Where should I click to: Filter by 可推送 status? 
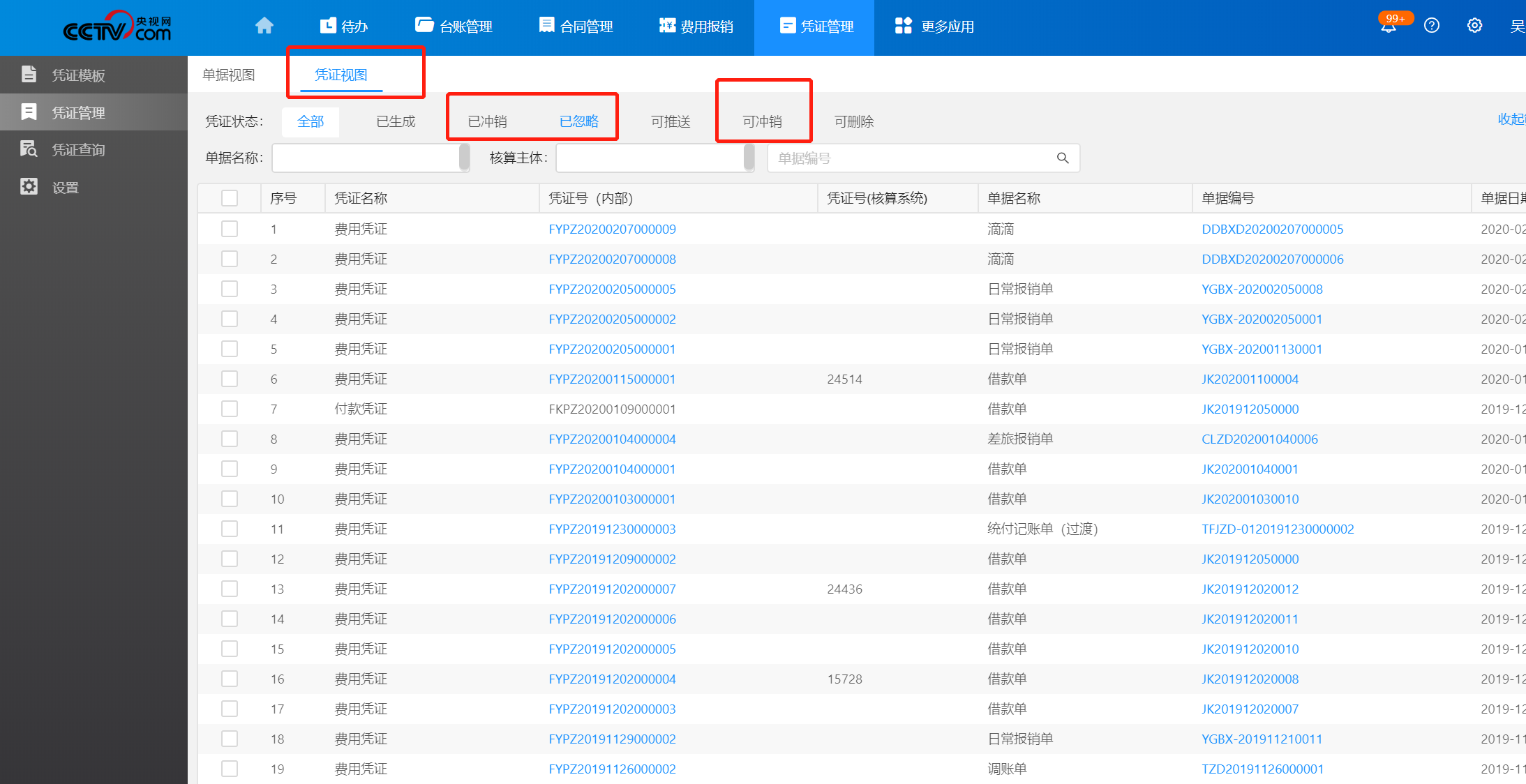tap(671, 121)
